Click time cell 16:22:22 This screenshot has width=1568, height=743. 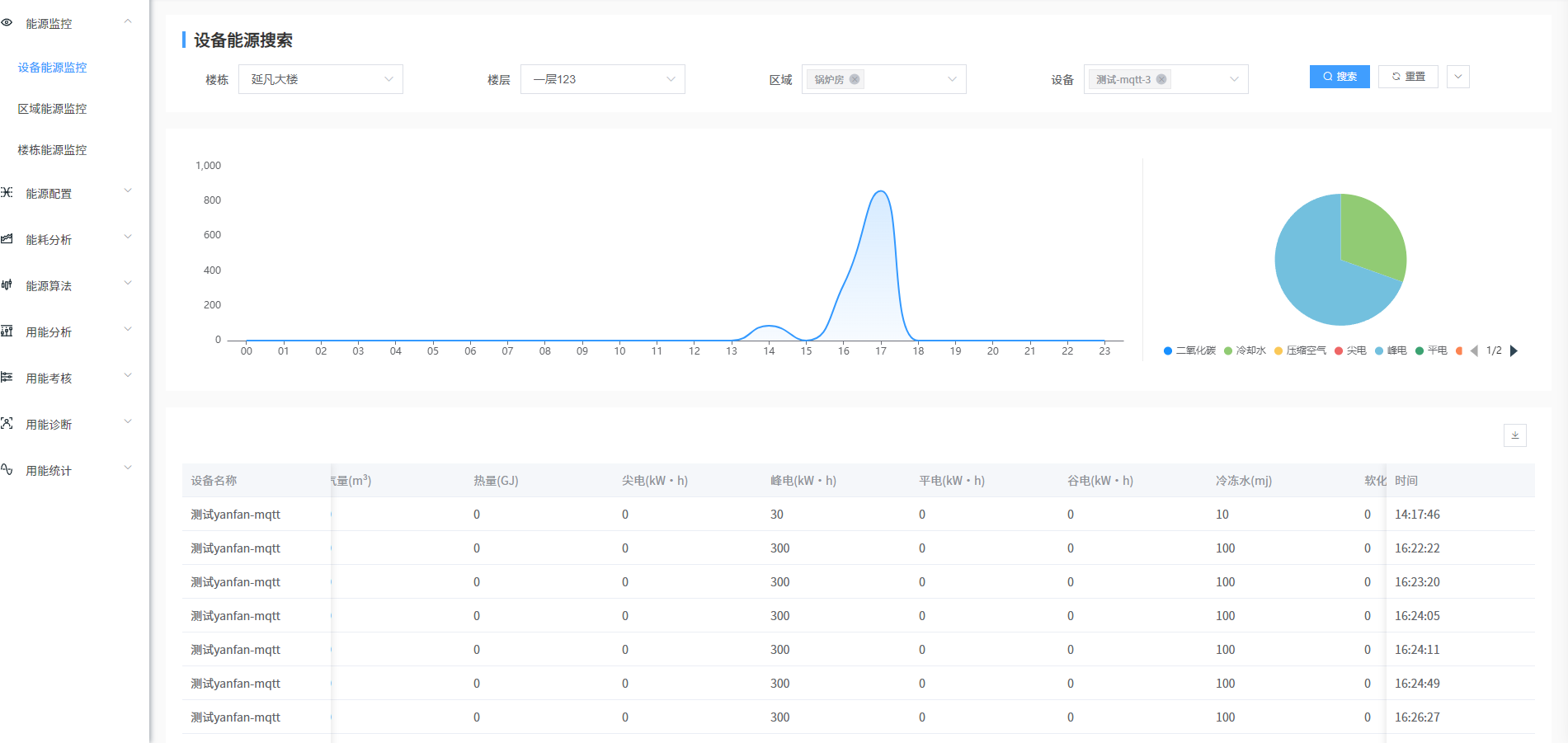tap(1417, 548)
